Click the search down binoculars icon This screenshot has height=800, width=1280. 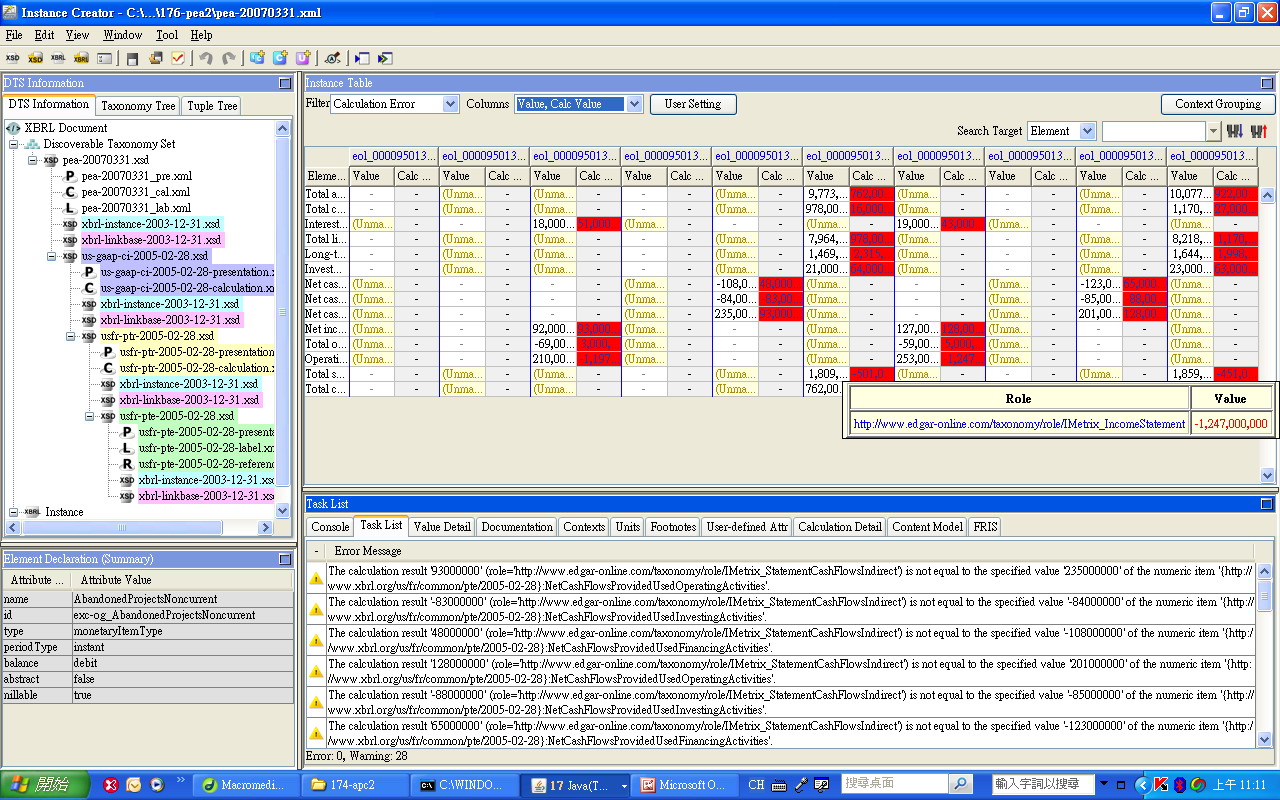[1234, 131]
